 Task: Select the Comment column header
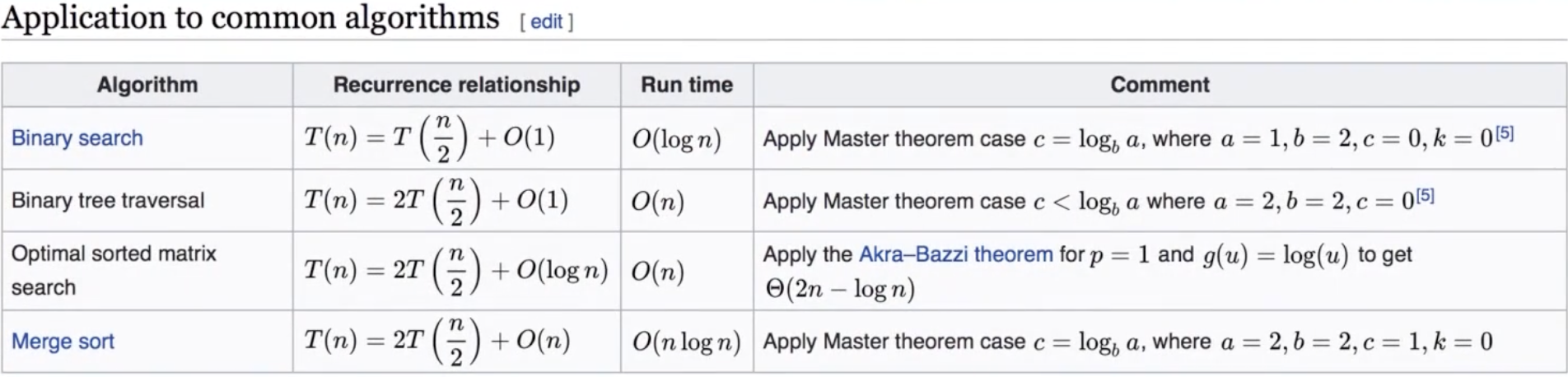coord(1160,85)
